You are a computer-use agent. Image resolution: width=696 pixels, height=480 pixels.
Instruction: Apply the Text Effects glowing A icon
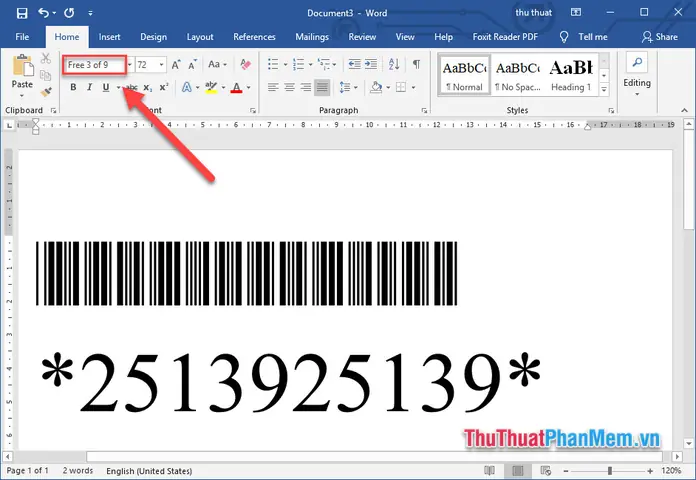pyautogui.click(x=186, y=87)
